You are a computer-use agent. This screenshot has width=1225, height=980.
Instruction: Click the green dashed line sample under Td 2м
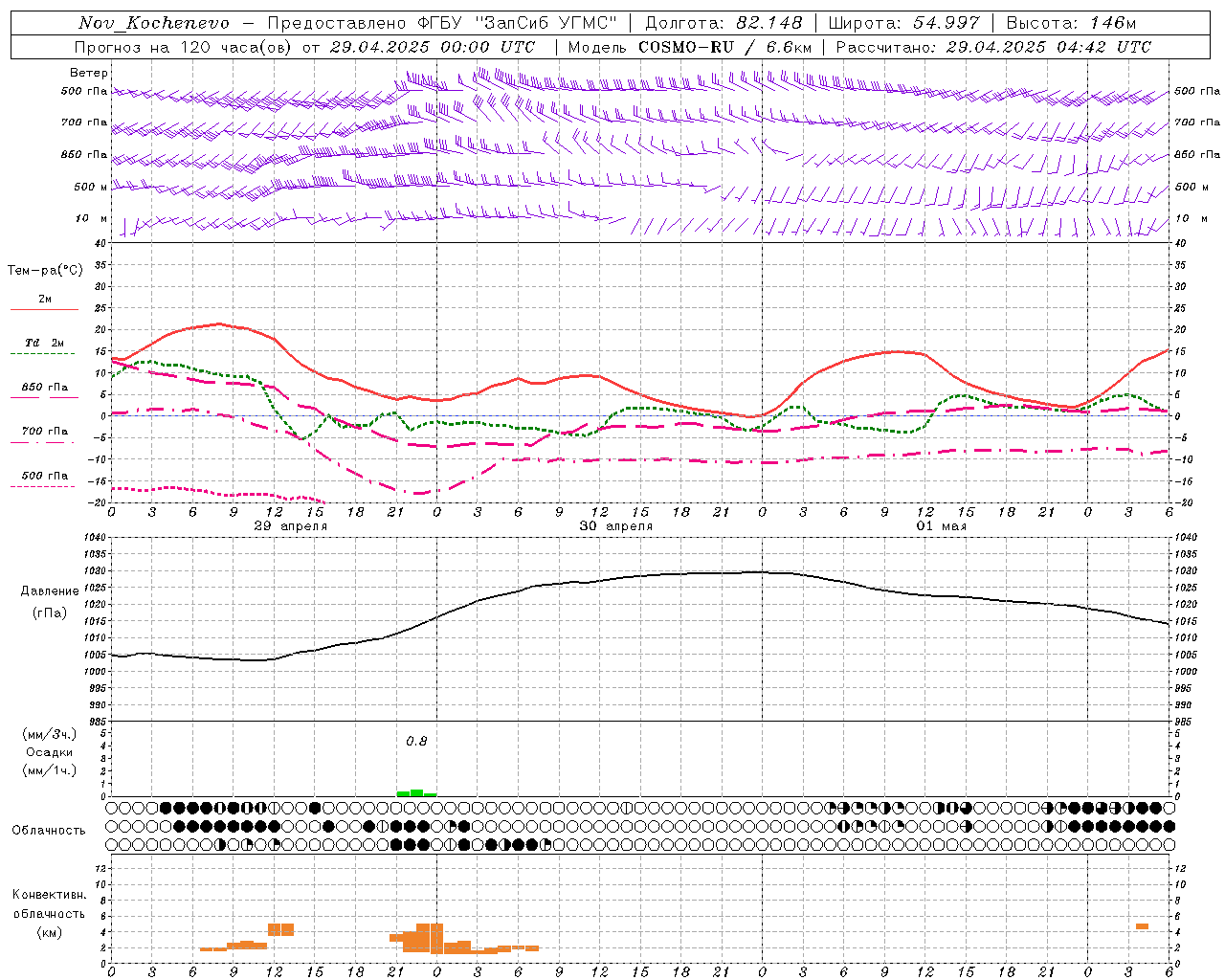tap(44, 354)
